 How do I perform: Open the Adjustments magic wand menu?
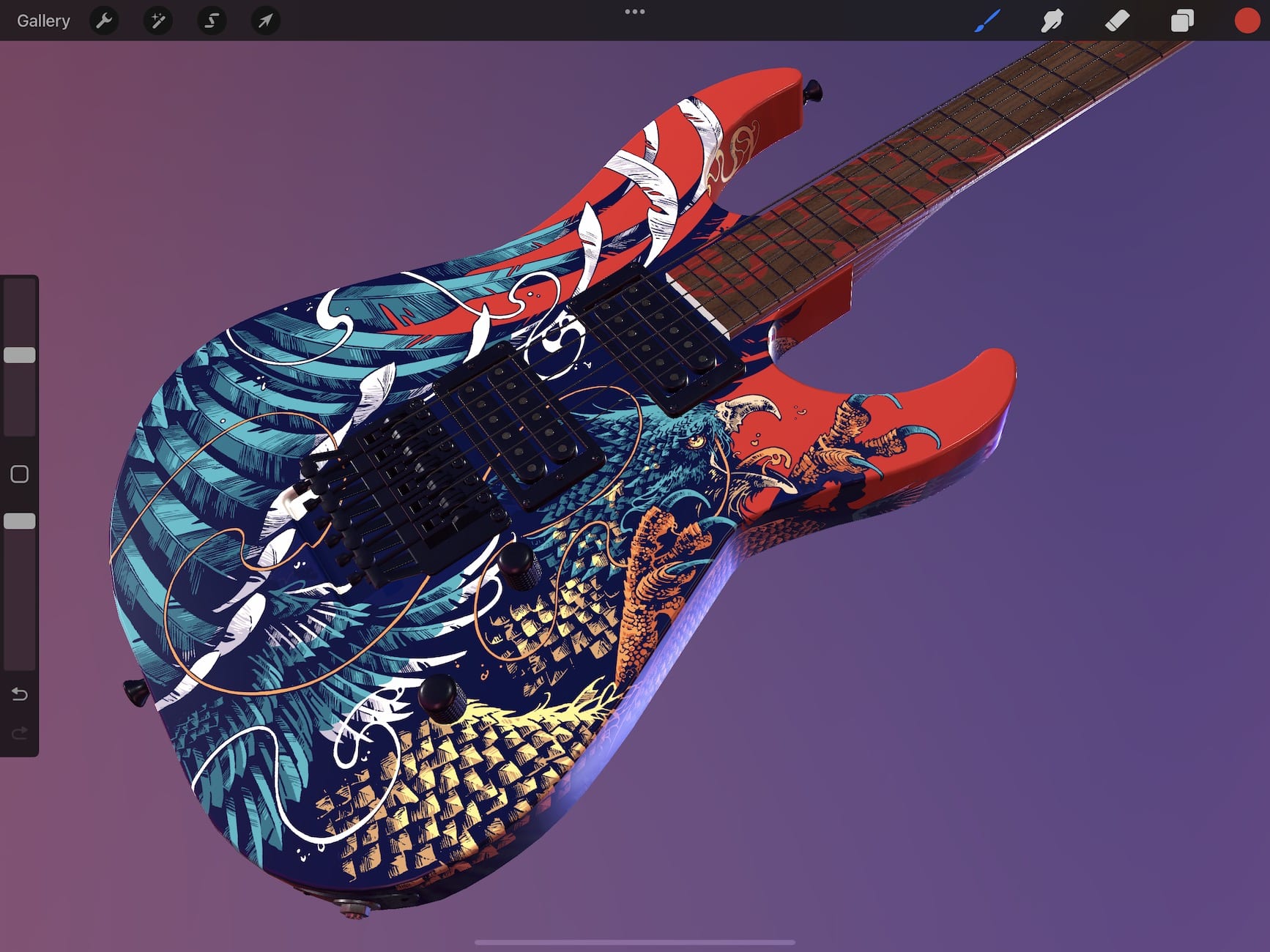click(x=158, y=21)
